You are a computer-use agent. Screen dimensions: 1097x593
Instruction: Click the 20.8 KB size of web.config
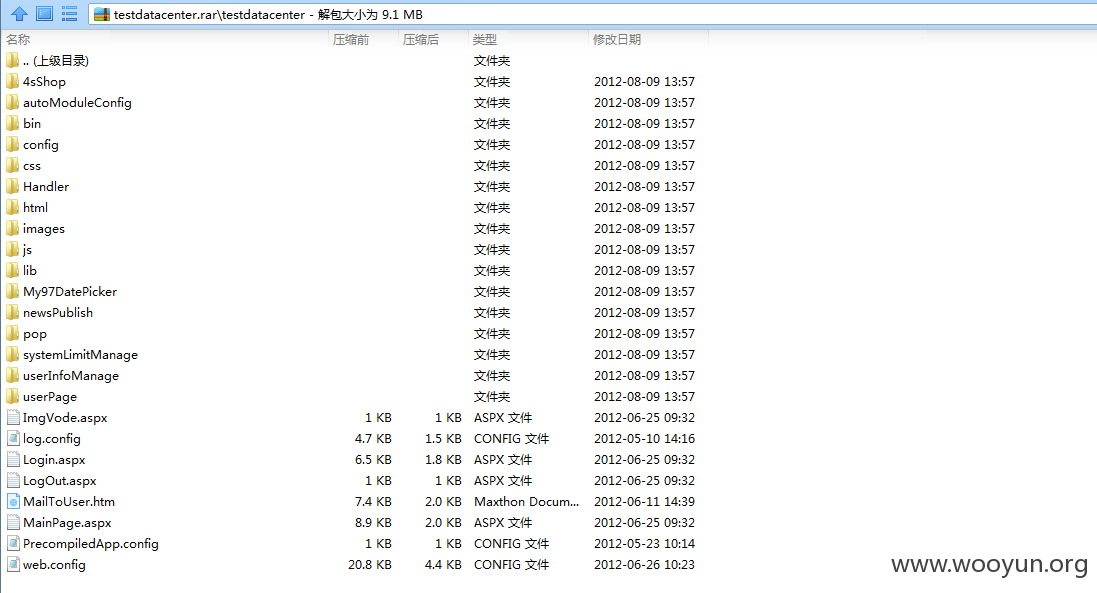click(x=369, y=564)
